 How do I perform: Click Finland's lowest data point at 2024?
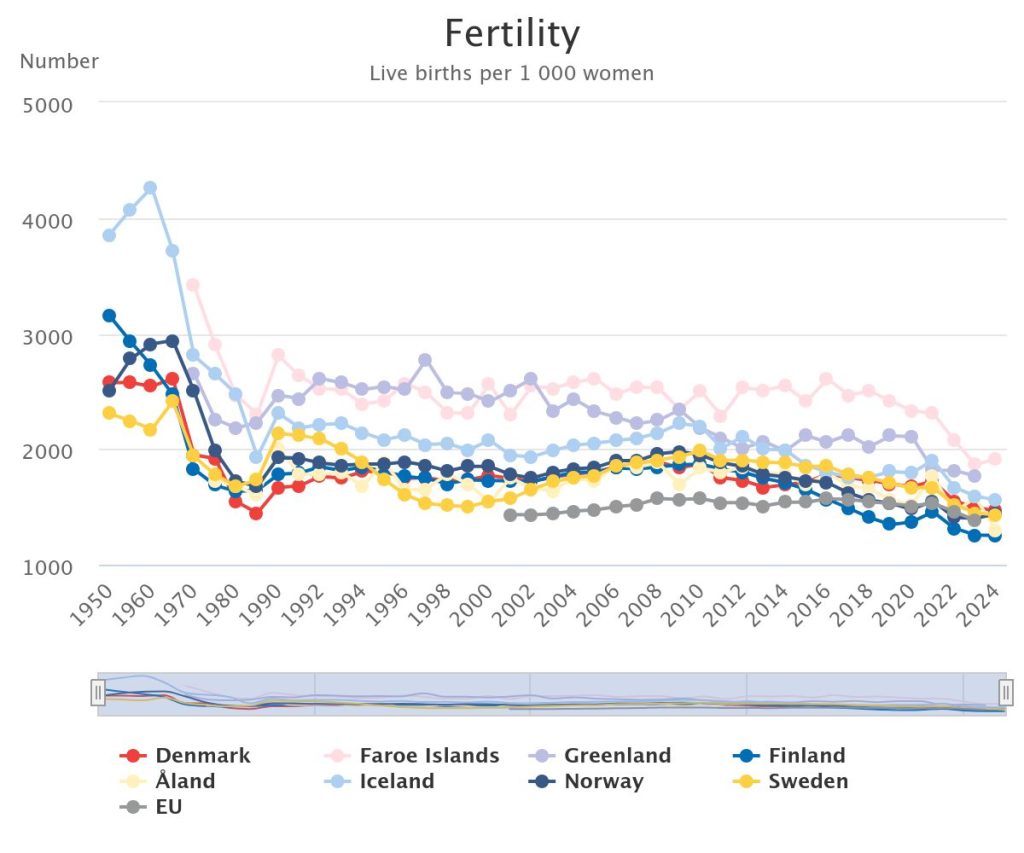pos(995,537)
